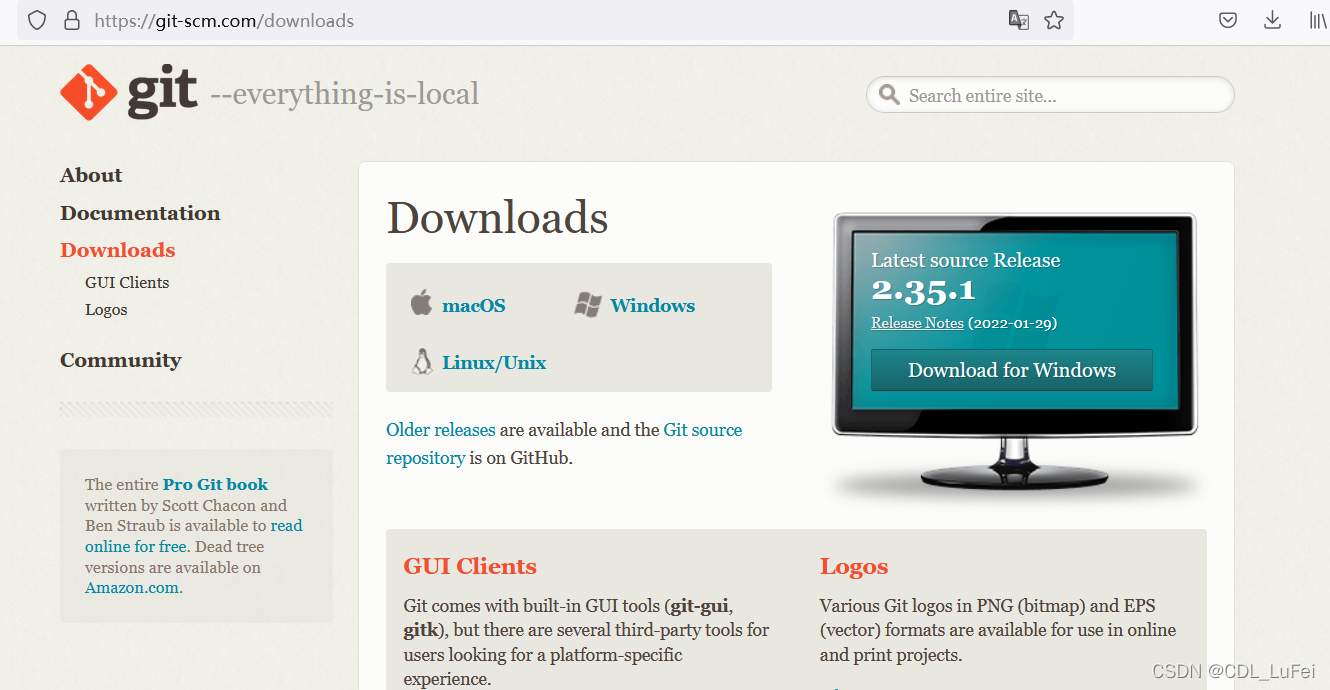Image resolution: width=1330 pixels, height=690 pixels.
Task: Click the version number 2.35.1
Action: [x=923, y=291]
